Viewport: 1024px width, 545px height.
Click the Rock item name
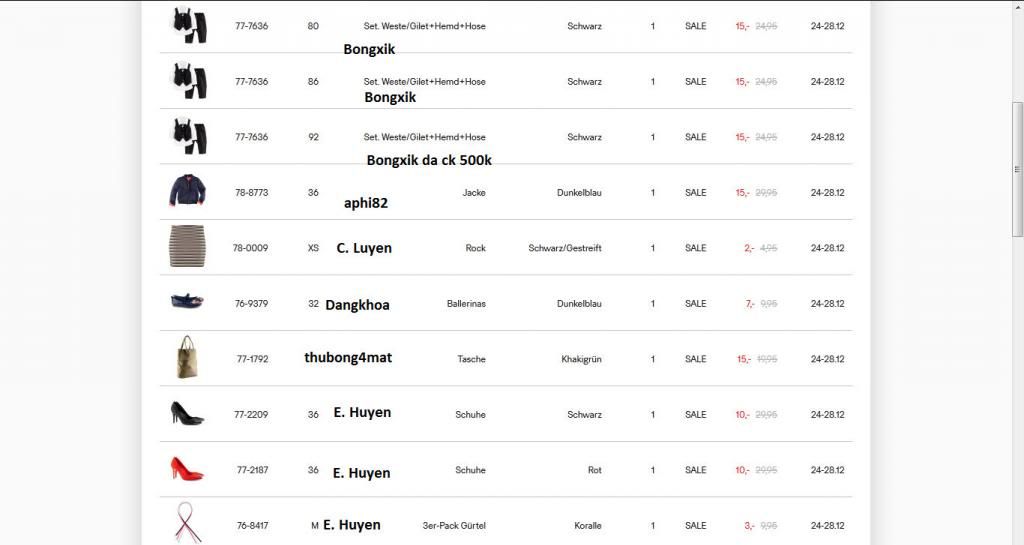point(475,248)
